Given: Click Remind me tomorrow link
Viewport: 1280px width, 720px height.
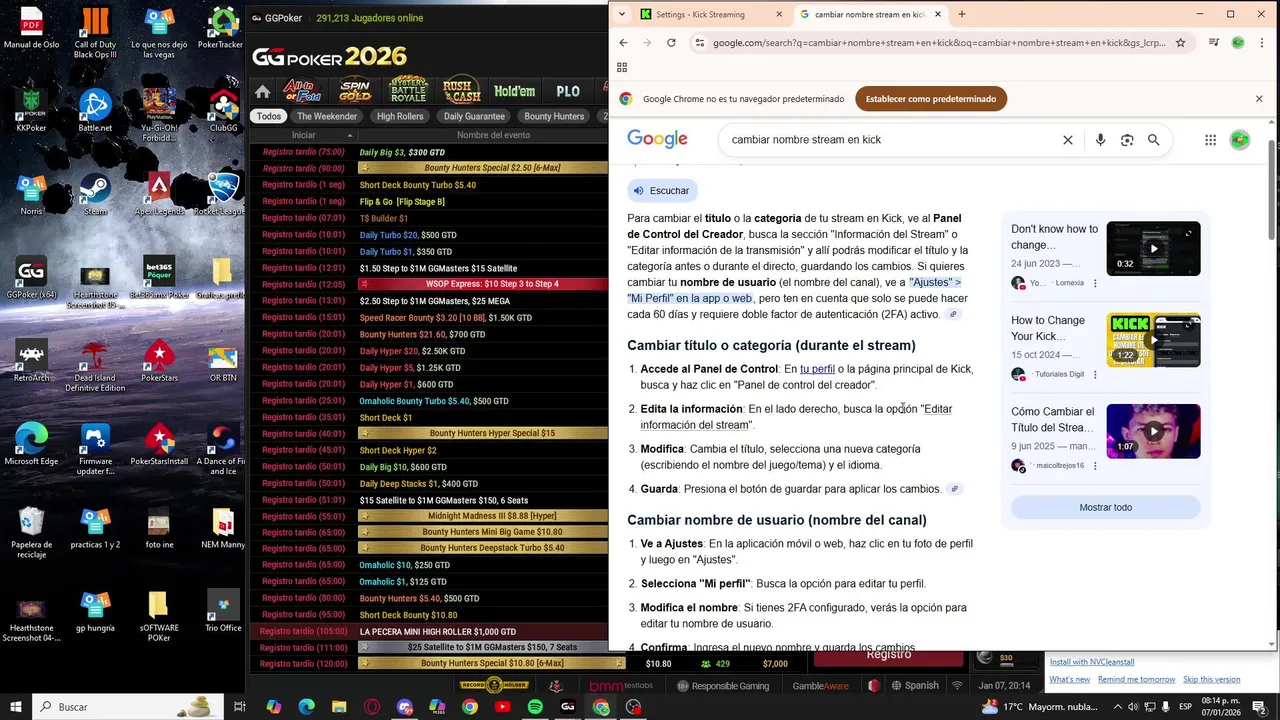Looking at the screenshot, I should [1136, 680].
